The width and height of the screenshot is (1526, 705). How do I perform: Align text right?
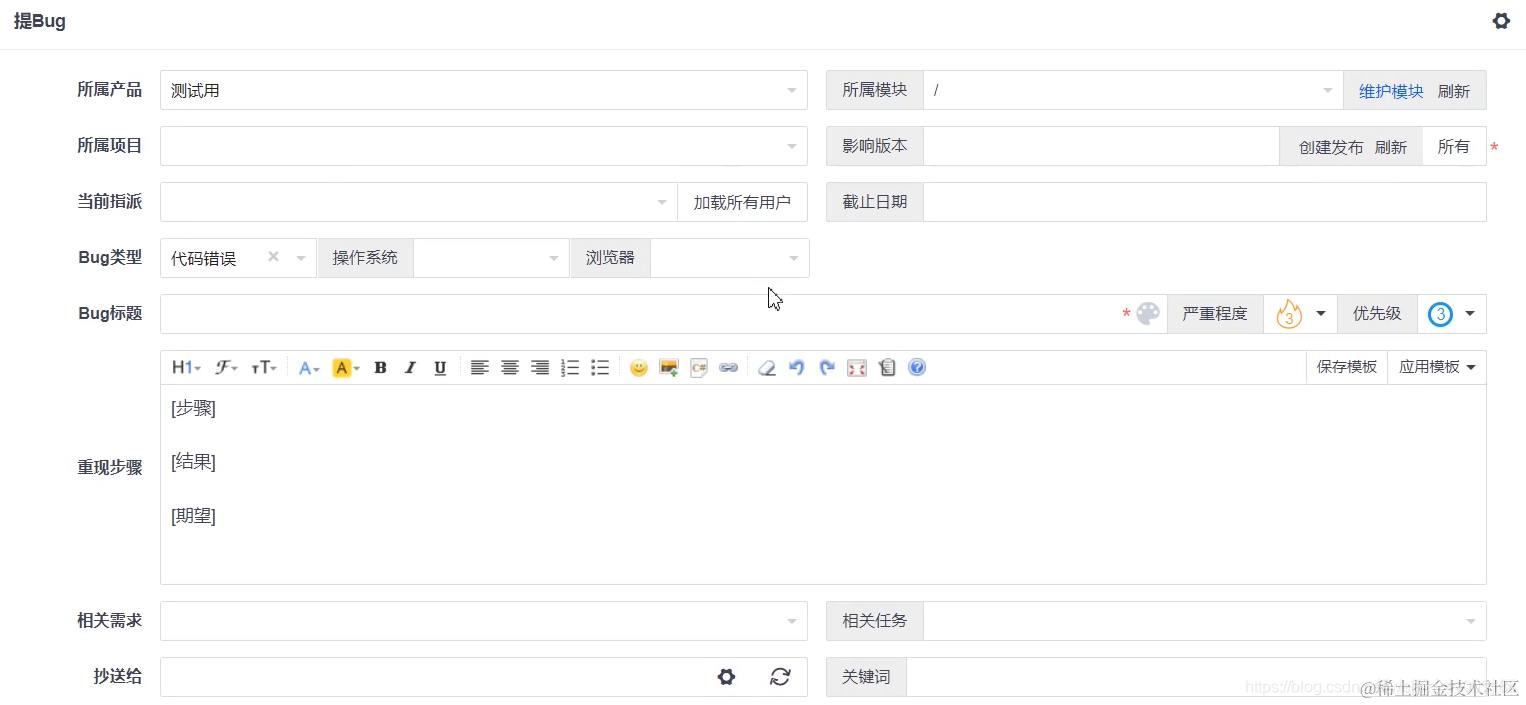point(540,368)
